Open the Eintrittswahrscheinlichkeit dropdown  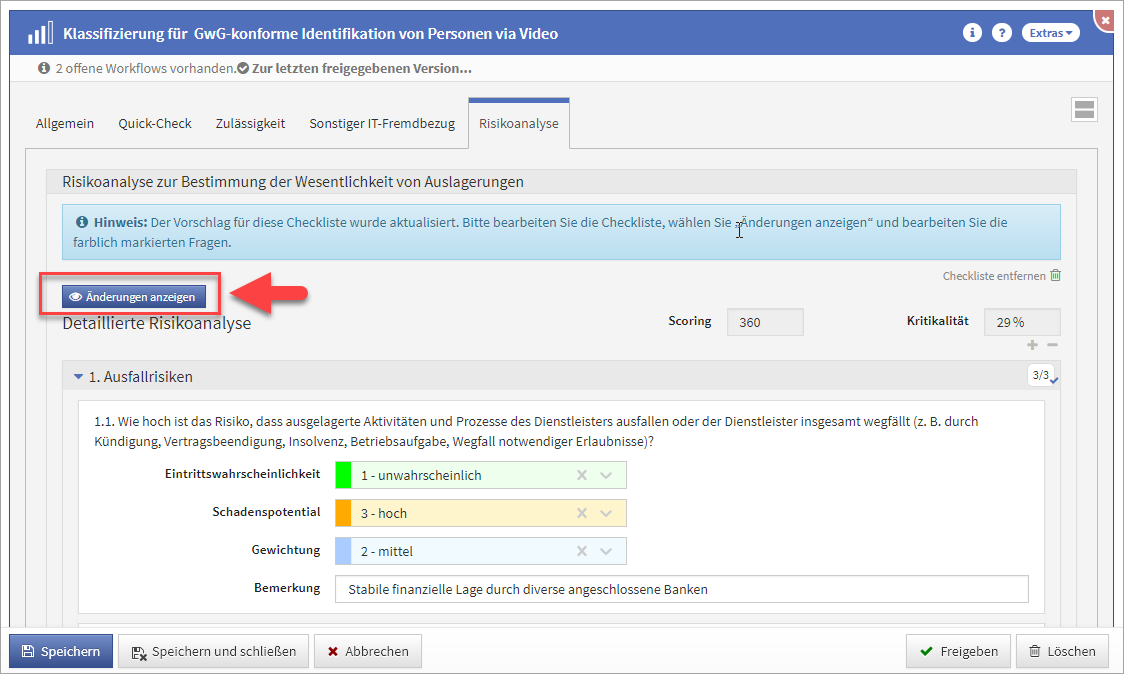[x=606, y=475]
